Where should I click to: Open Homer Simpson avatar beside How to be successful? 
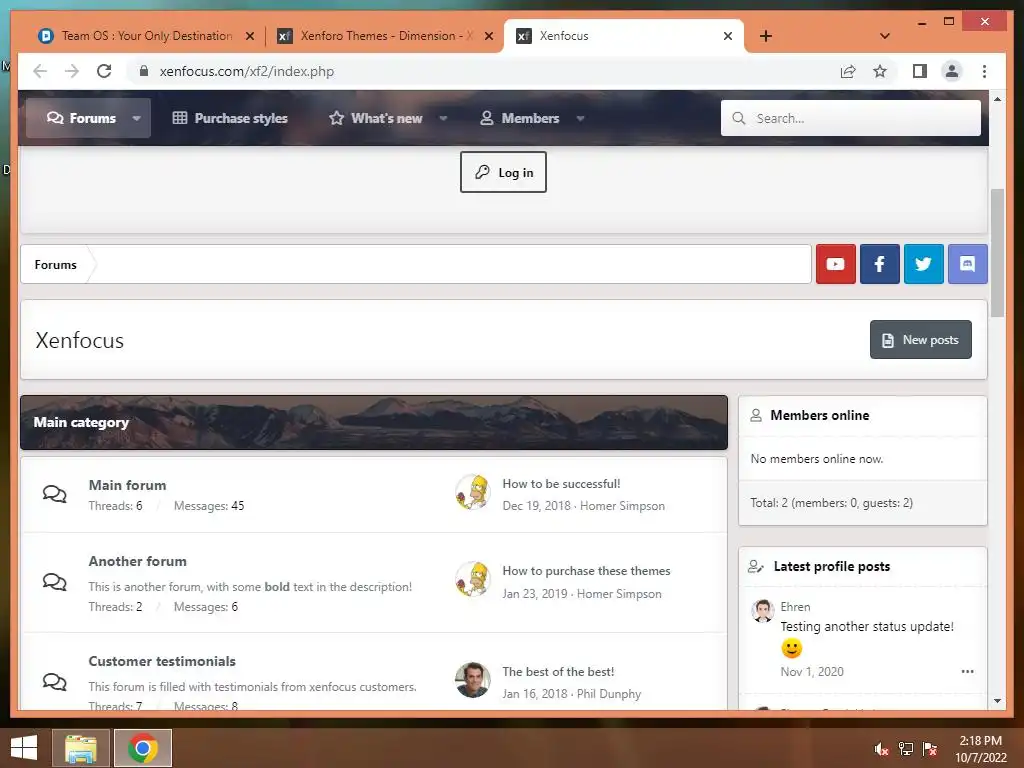click(x=473, y=493)
